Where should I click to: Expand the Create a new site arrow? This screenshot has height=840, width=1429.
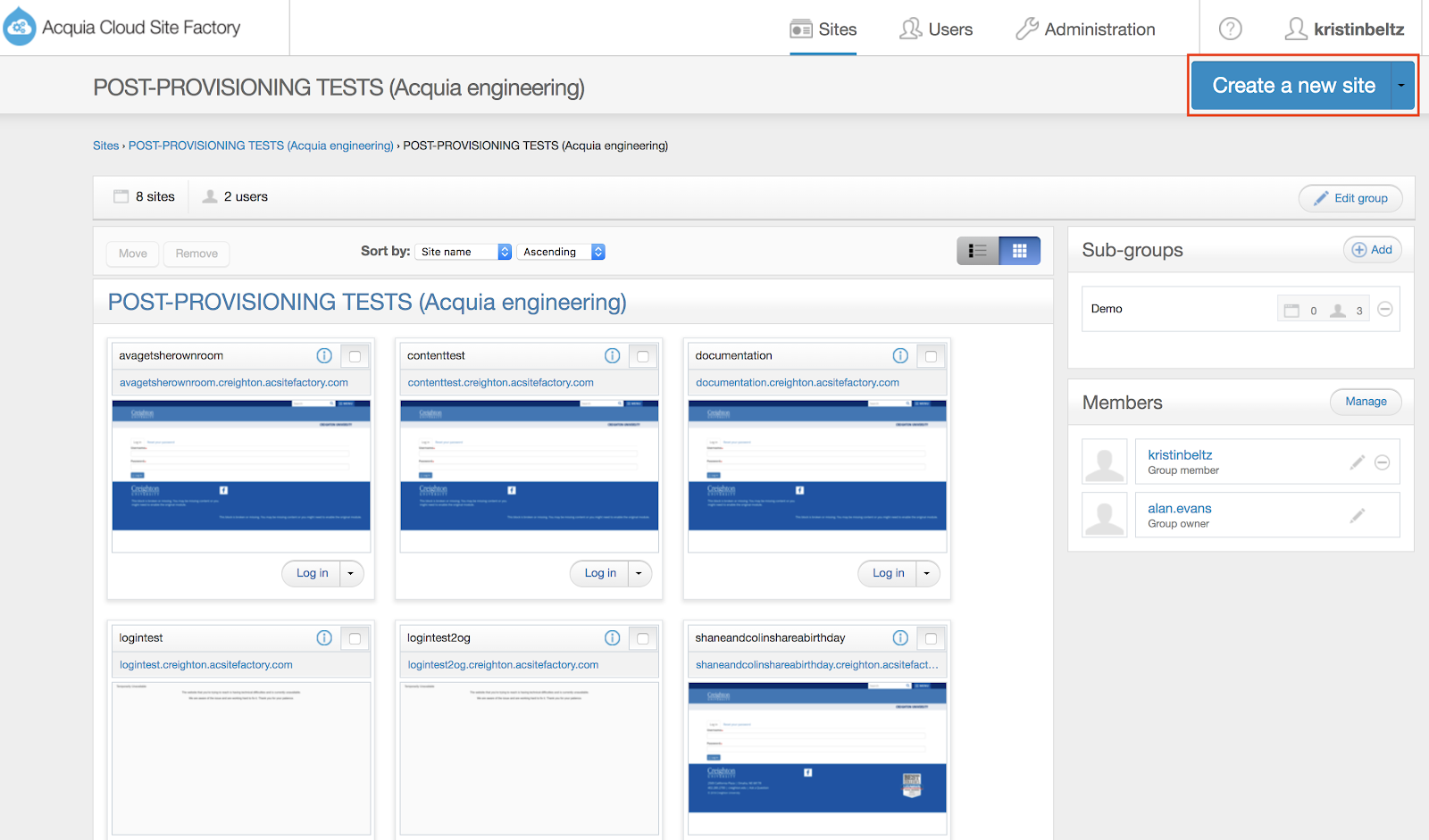[1402, 86]
